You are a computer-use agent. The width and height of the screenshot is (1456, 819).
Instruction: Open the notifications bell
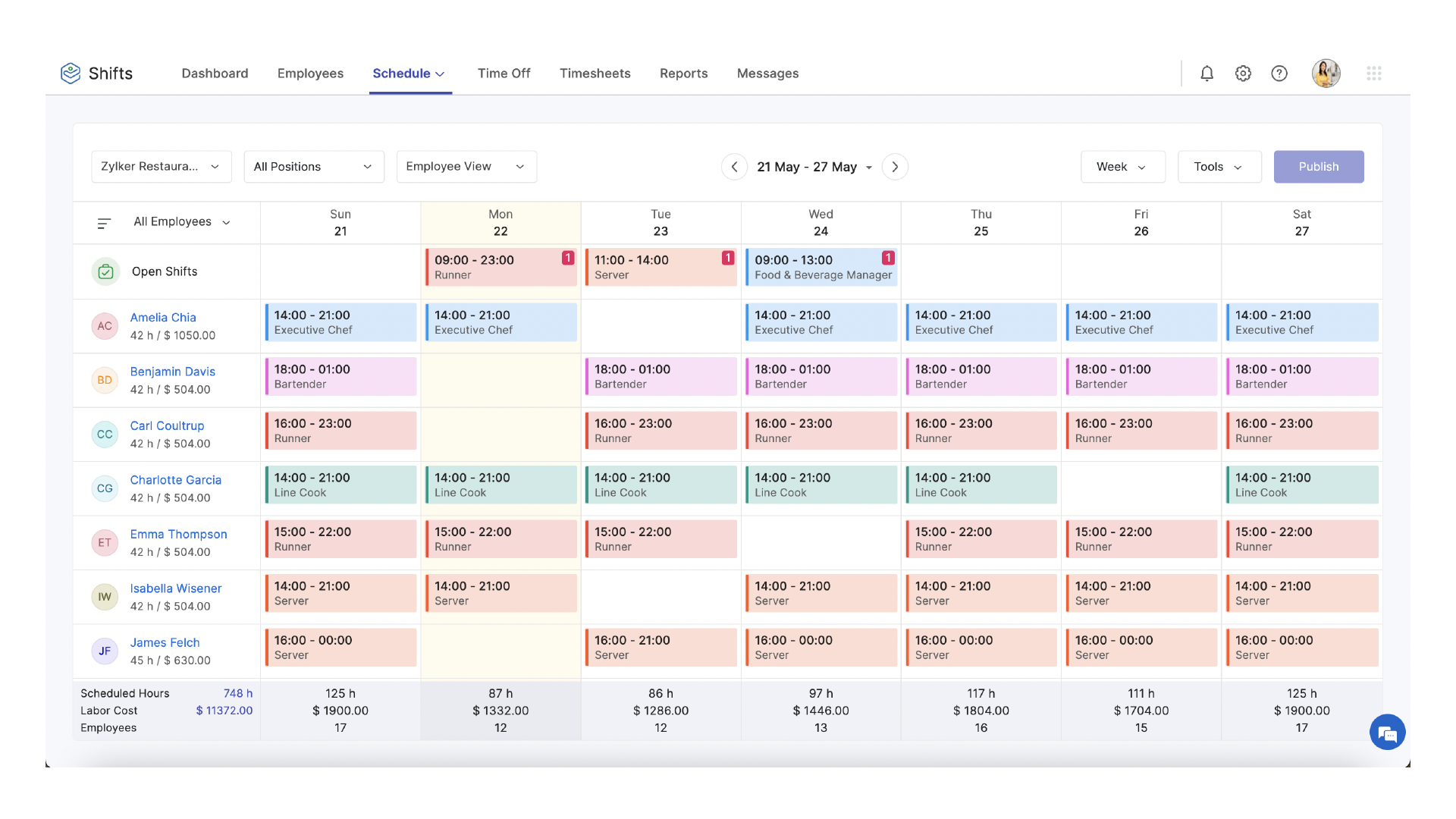point(1207,73)
